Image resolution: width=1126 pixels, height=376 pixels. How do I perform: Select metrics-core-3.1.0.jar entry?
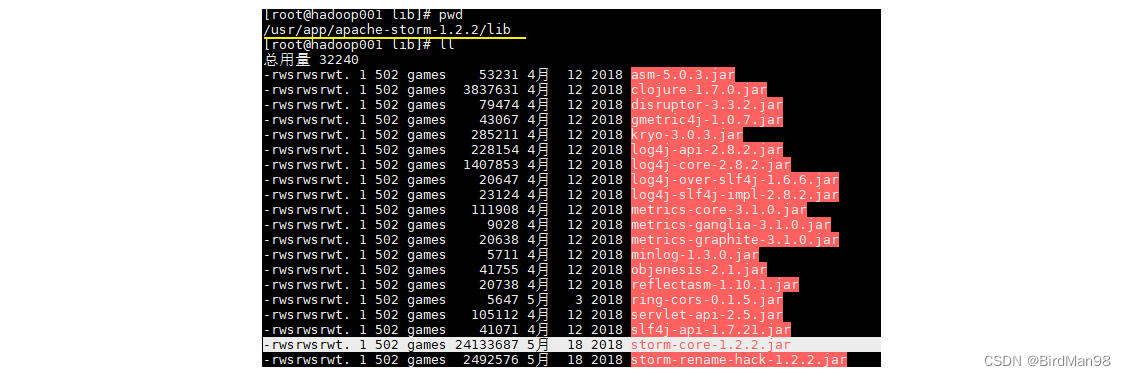click(718, 210)
